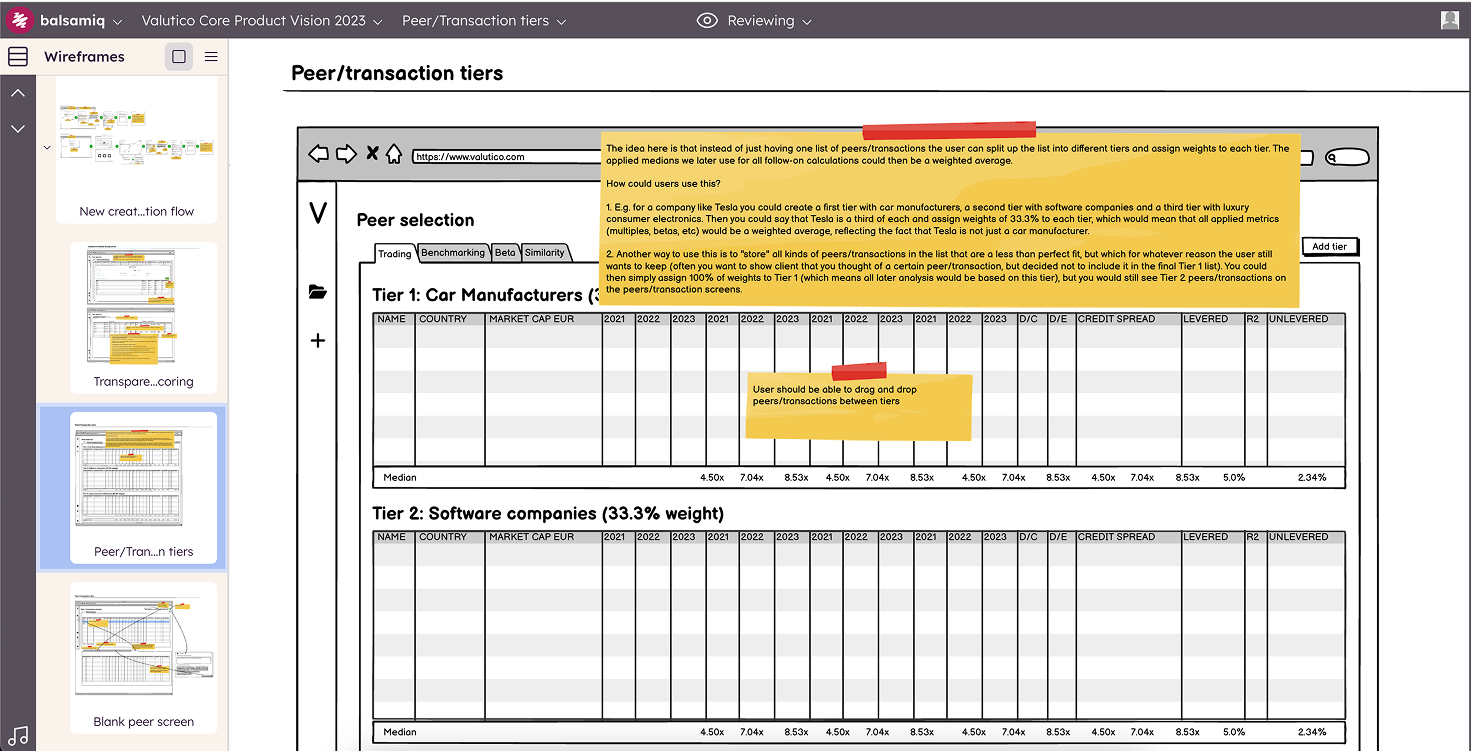Expand the Peer/Transaction tiers dropdown

[x=484, y=20]
